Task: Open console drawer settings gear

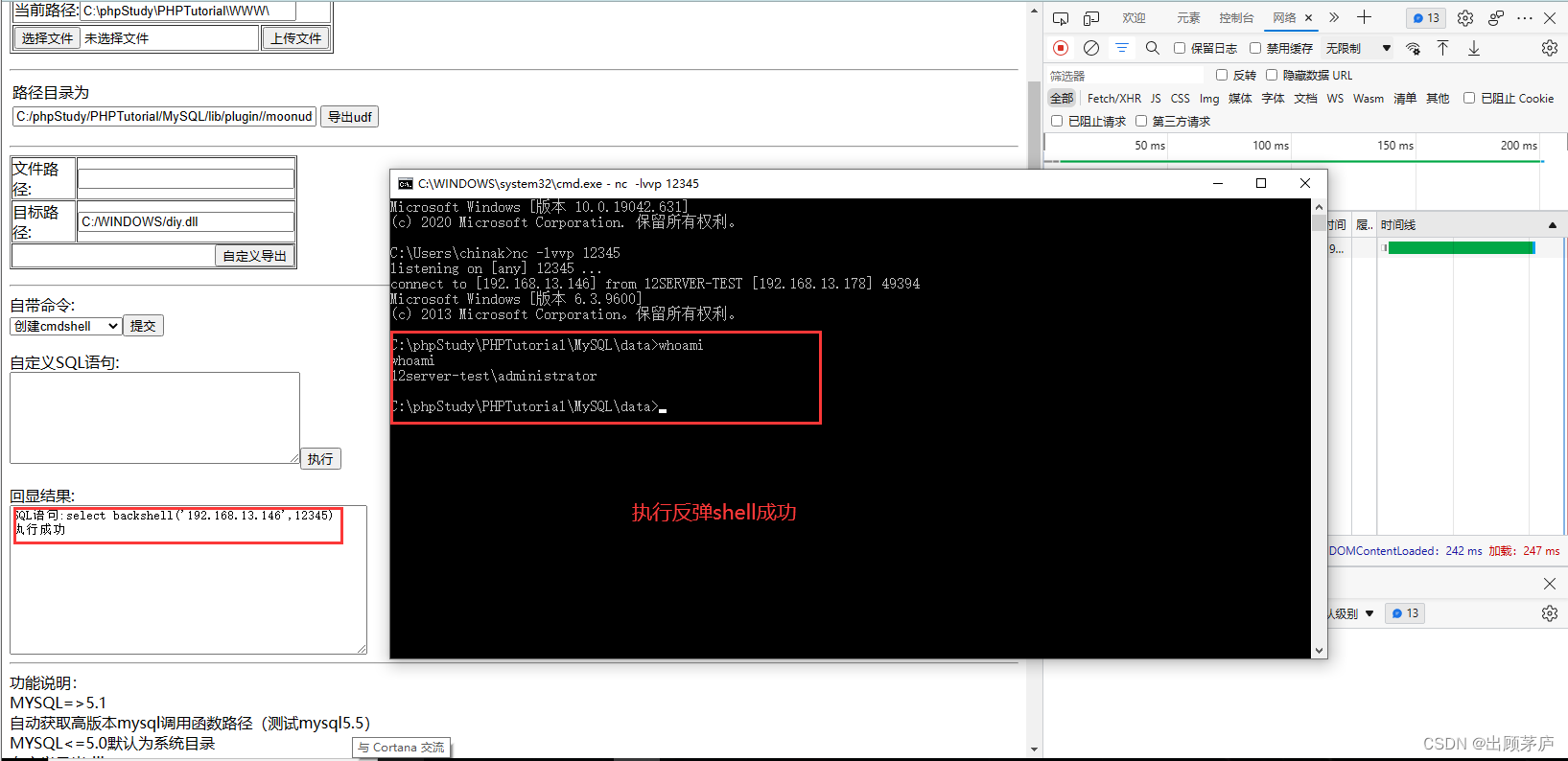Action: [x=1550, y=613]
